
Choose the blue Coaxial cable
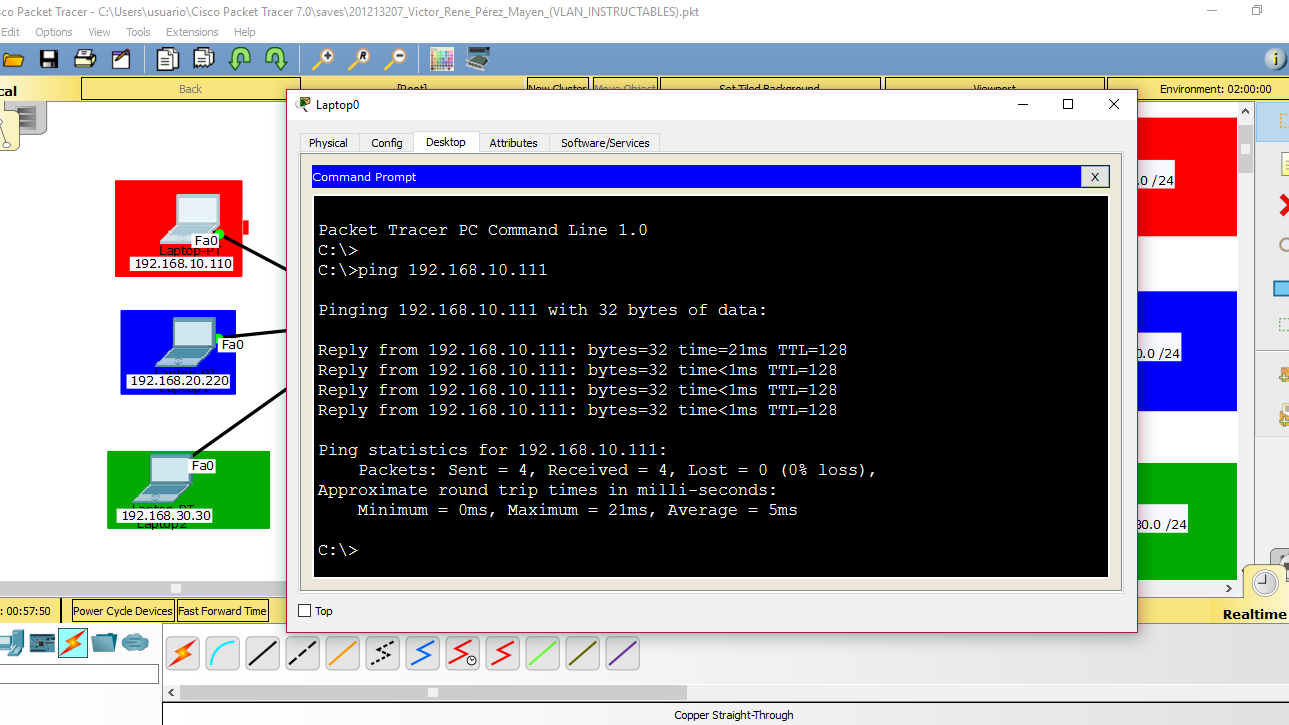423,654
